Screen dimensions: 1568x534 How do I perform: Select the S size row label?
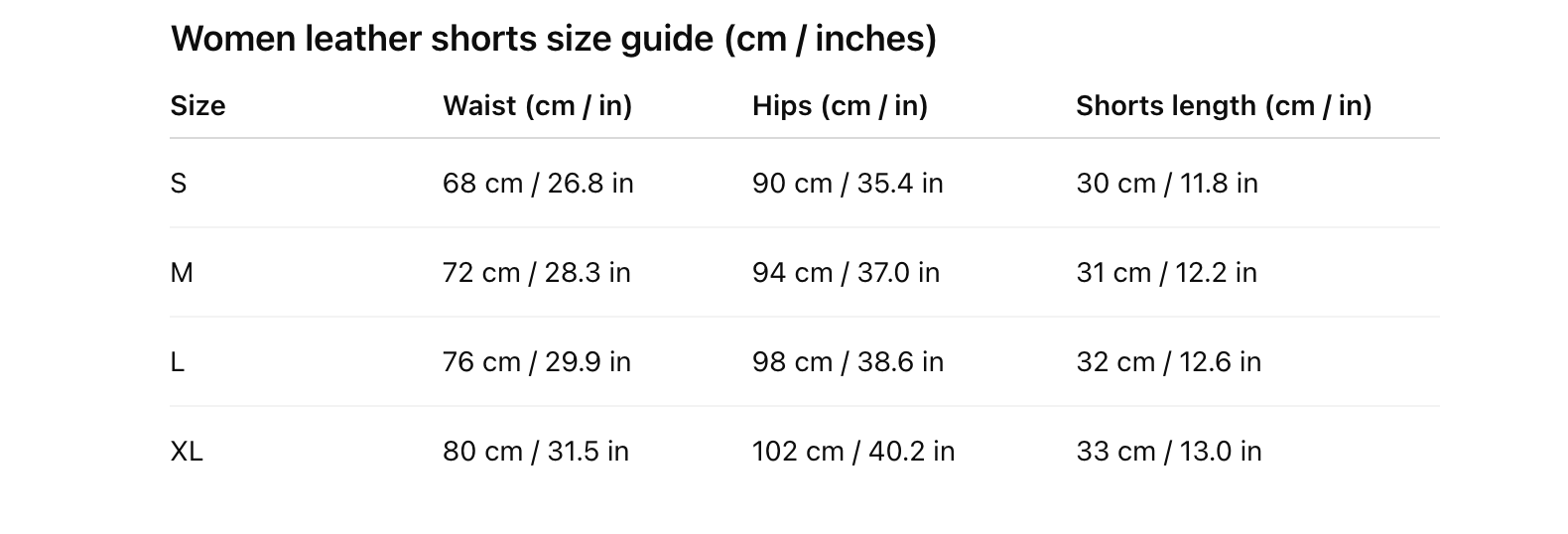coord(179,184)
